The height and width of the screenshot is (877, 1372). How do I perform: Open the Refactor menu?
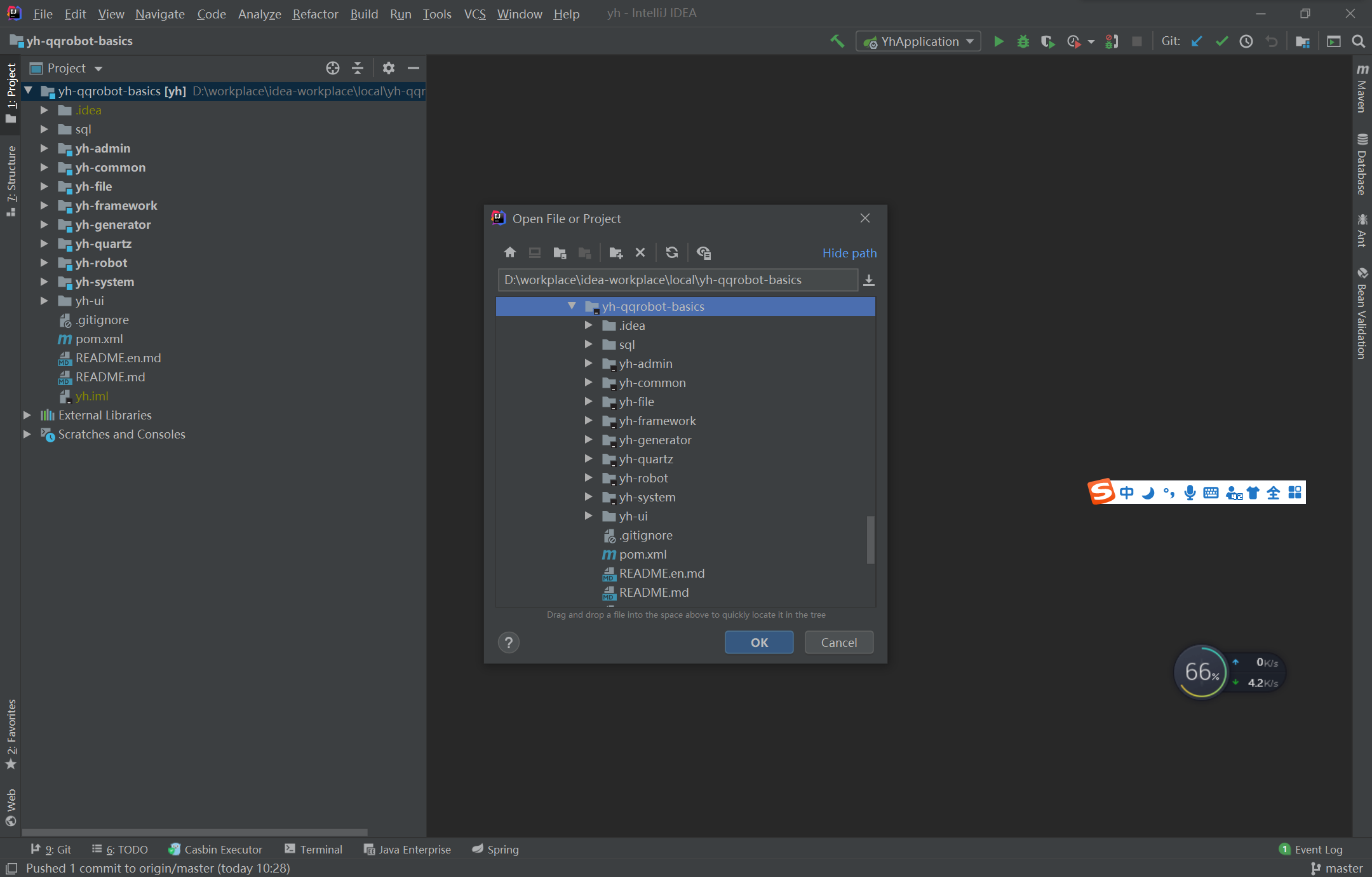pos(315,14)
